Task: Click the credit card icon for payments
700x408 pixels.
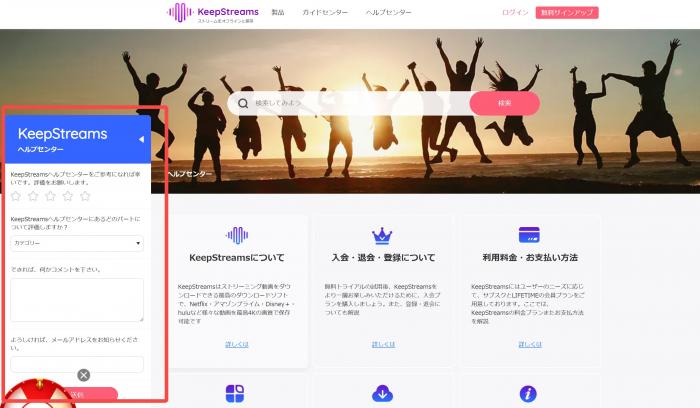Action: pyautogui.click(x=529, y=235)
